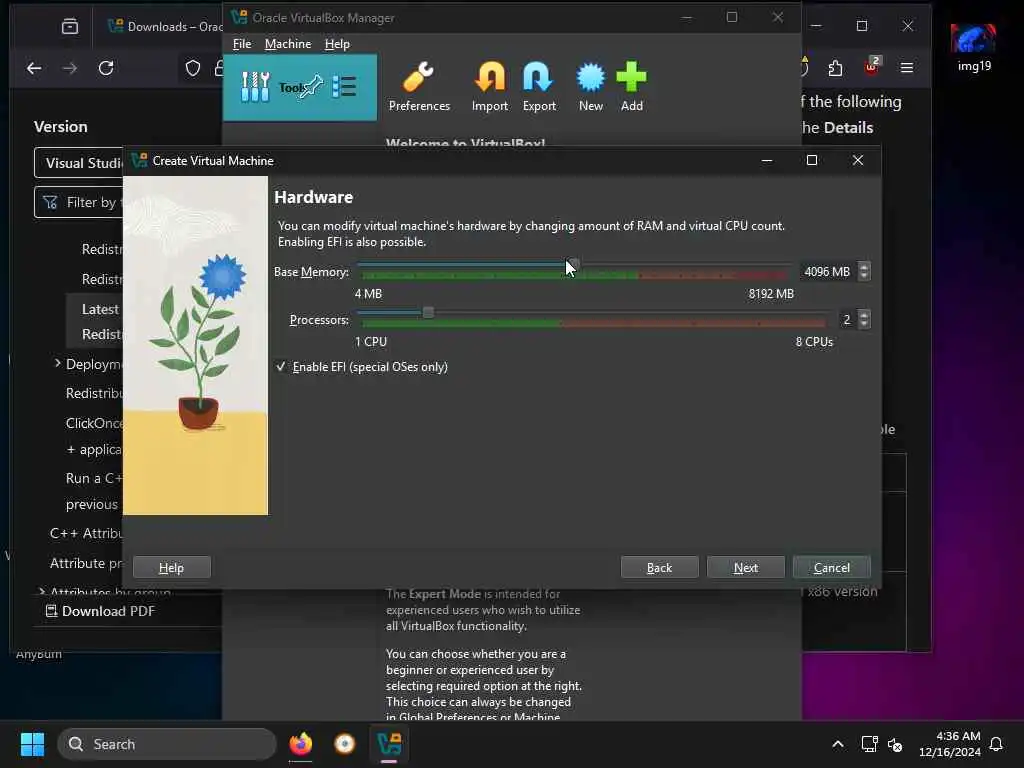Open the Visual Studio version dropdown
Screen dimensions: 1024x768
[78, 163]
